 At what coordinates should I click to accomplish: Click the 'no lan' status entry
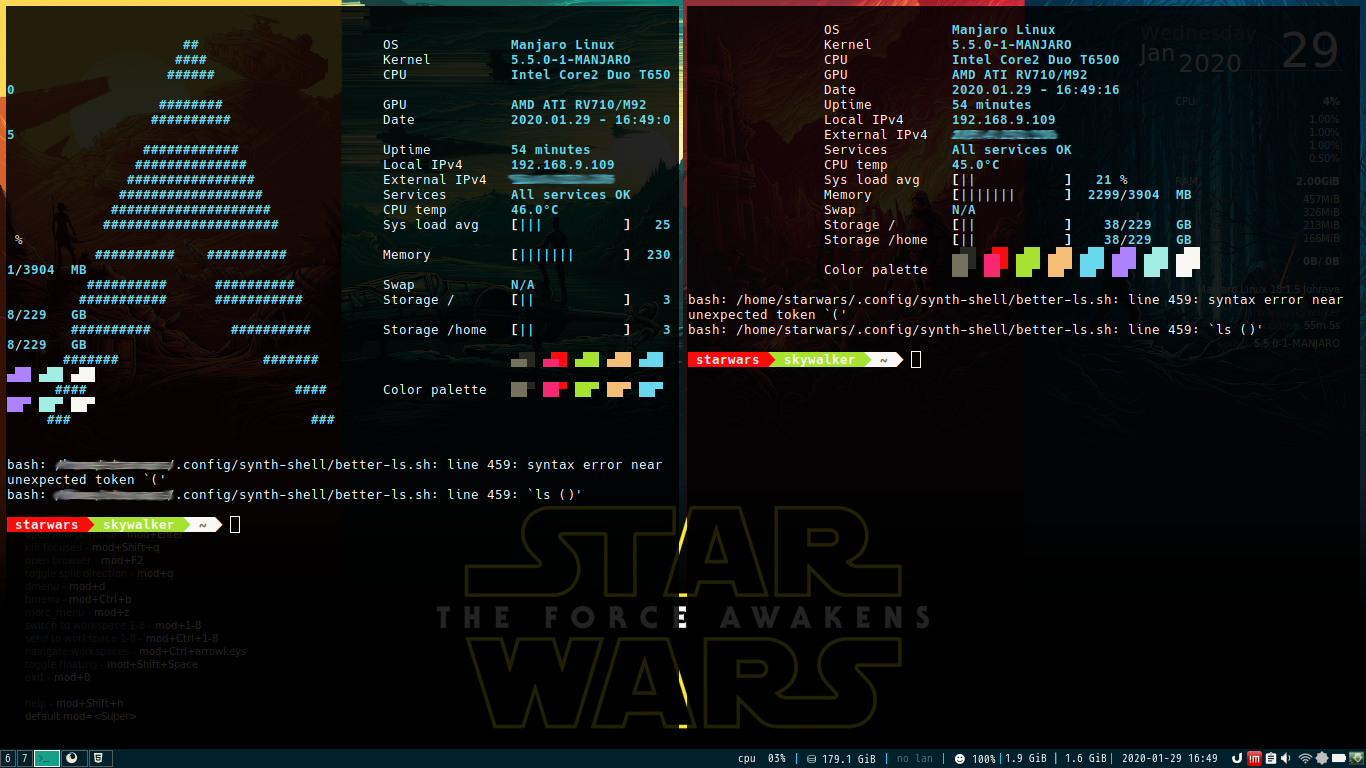pyautogui.click(x=914, y=759)
